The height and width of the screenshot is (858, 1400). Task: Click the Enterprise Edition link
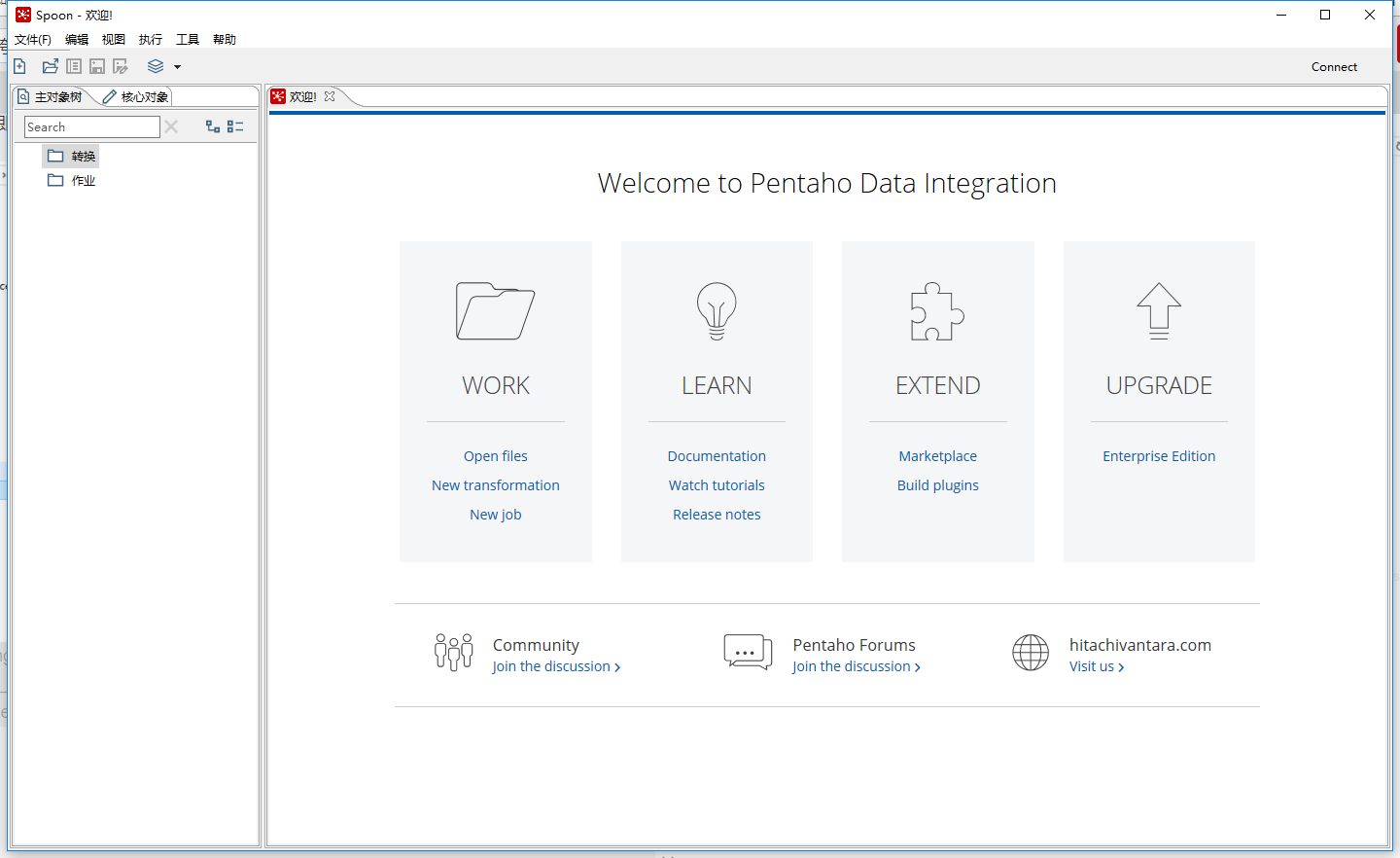point(1159,456)
